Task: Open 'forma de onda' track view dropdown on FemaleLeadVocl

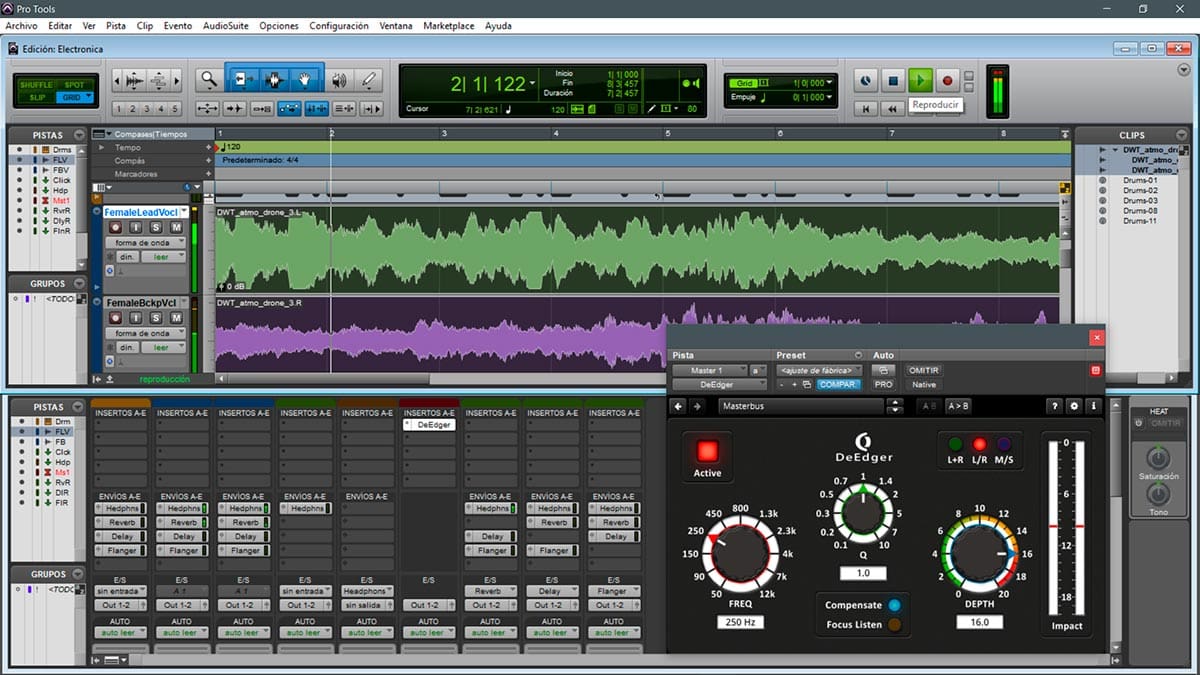Action: coord(145,243)
